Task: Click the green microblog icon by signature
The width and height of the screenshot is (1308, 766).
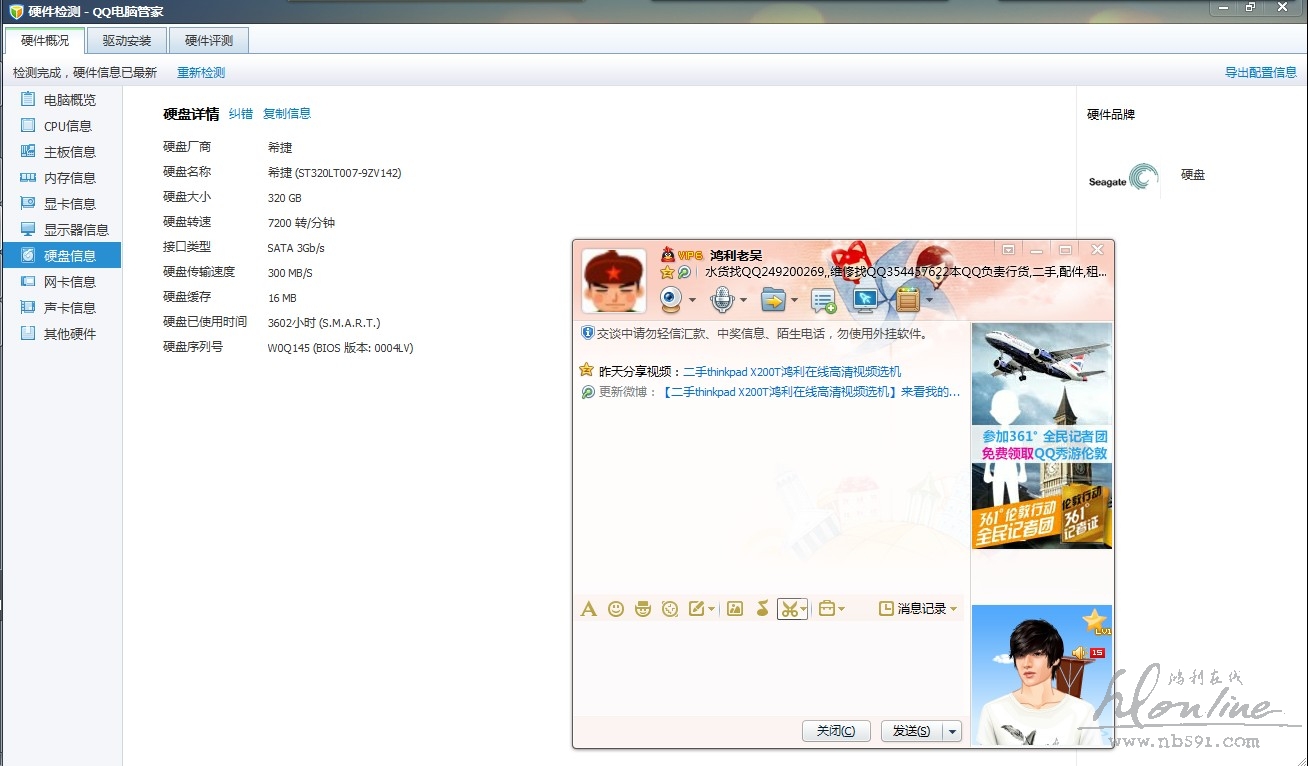Action: (684, 272)
